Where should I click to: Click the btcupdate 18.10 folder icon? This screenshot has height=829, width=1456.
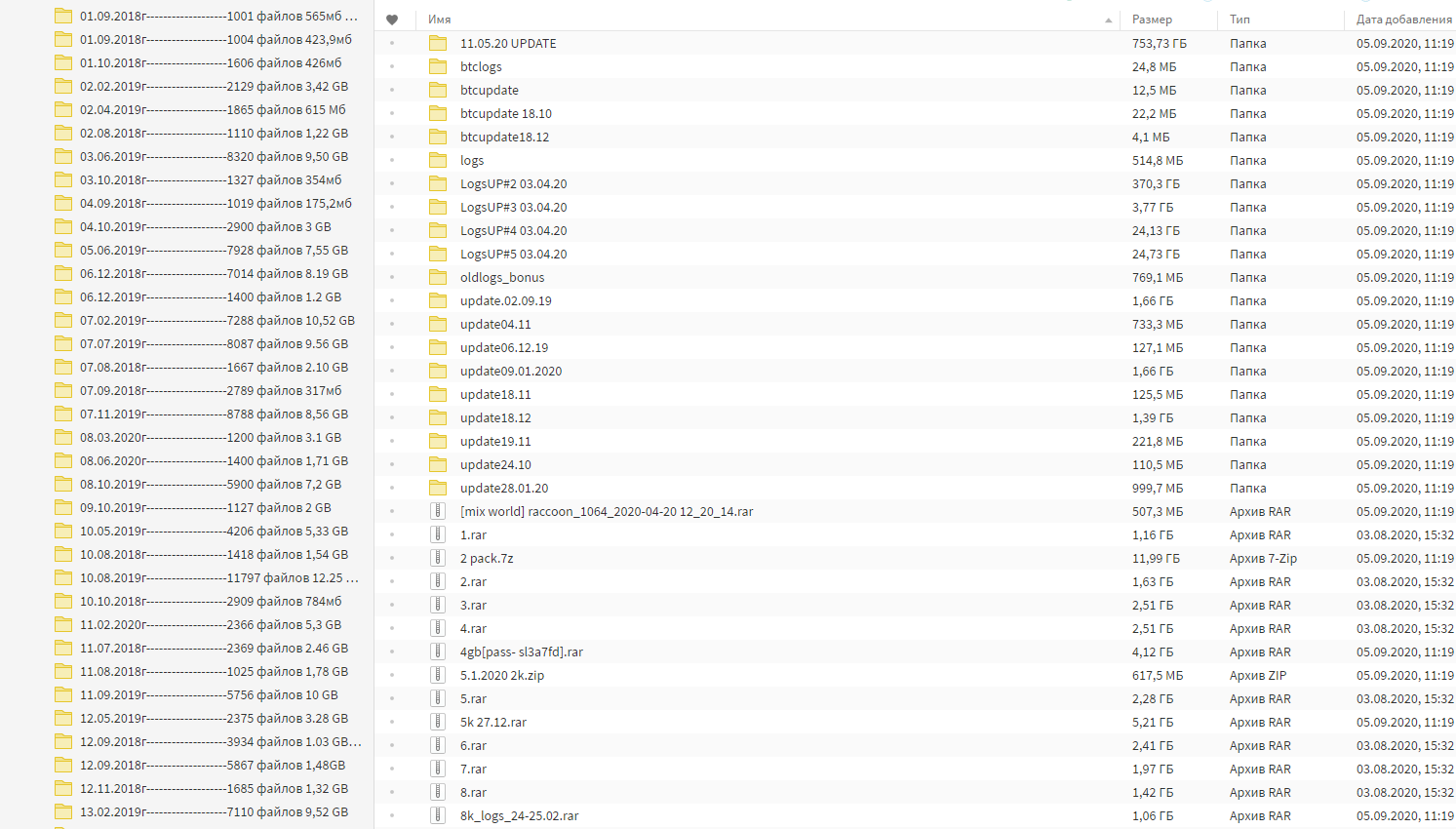click(438, 113)
